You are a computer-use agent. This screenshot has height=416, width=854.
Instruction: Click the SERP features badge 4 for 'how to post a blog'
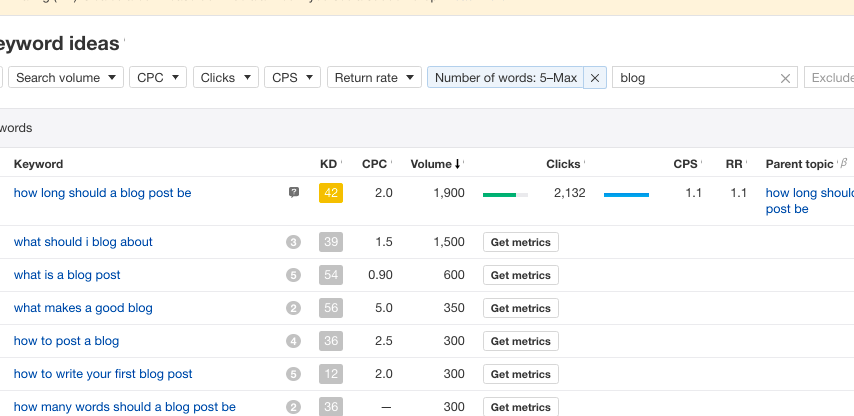click(293, 341)
